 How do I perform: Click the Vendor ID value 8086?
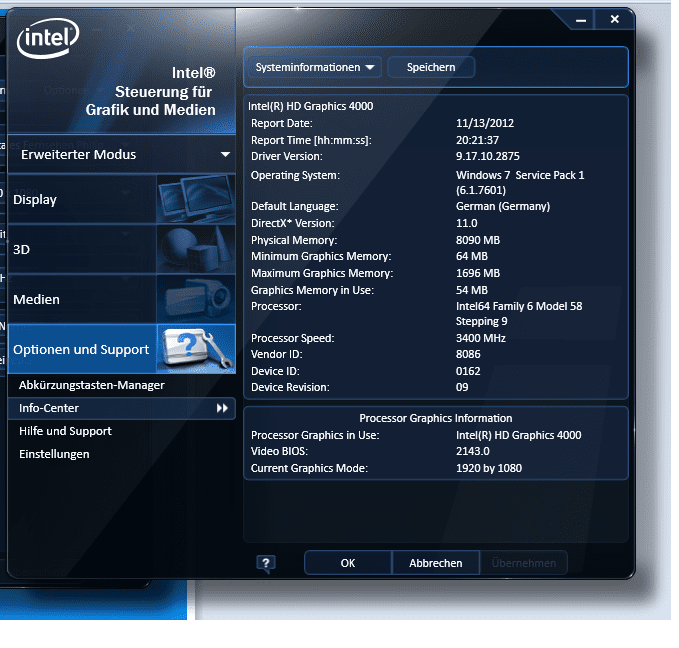(x=468, y=354)
